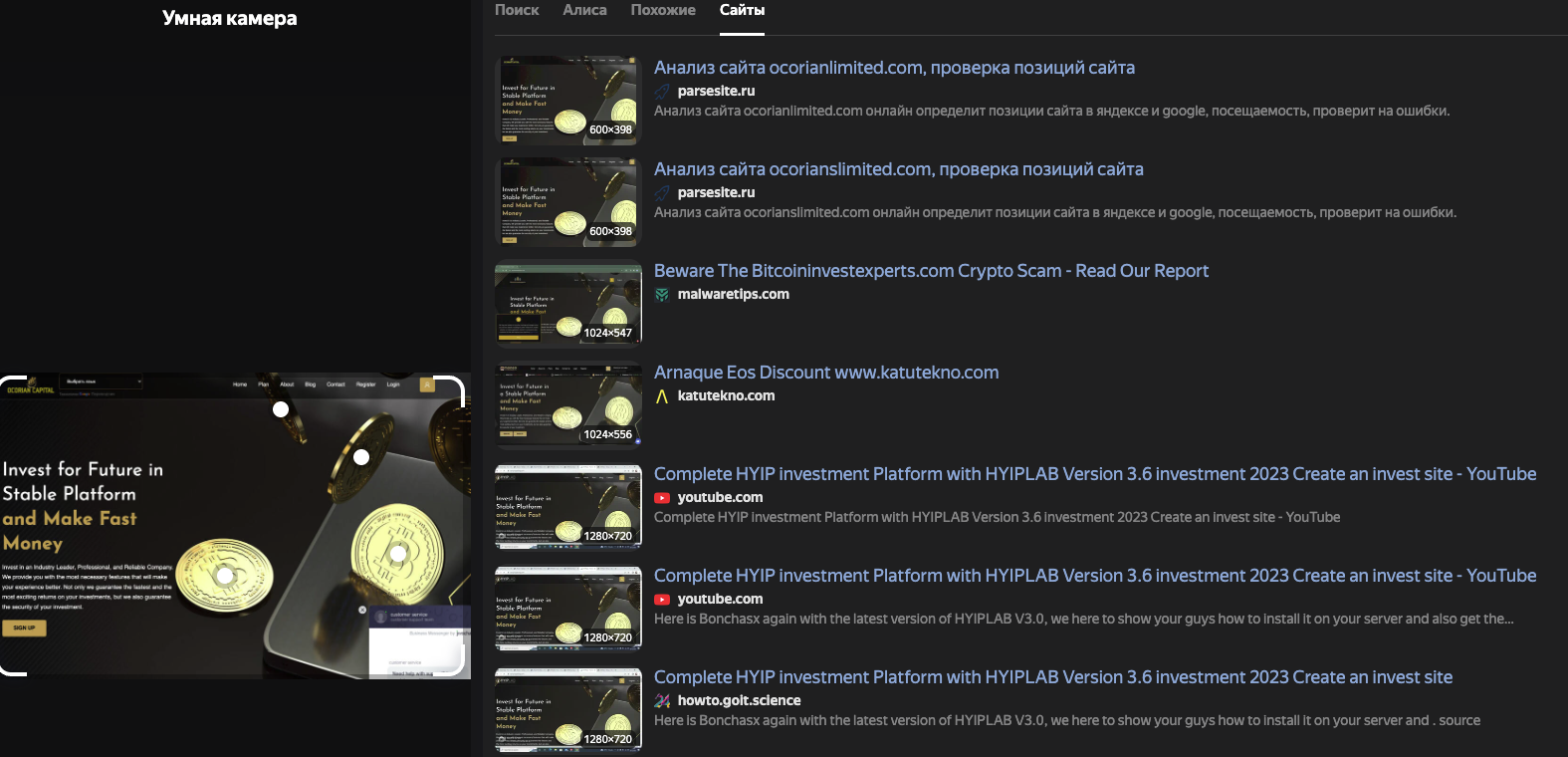The image size is (1568, 757).
Task: Open the Алиса tab
Action: click(584, 10)
